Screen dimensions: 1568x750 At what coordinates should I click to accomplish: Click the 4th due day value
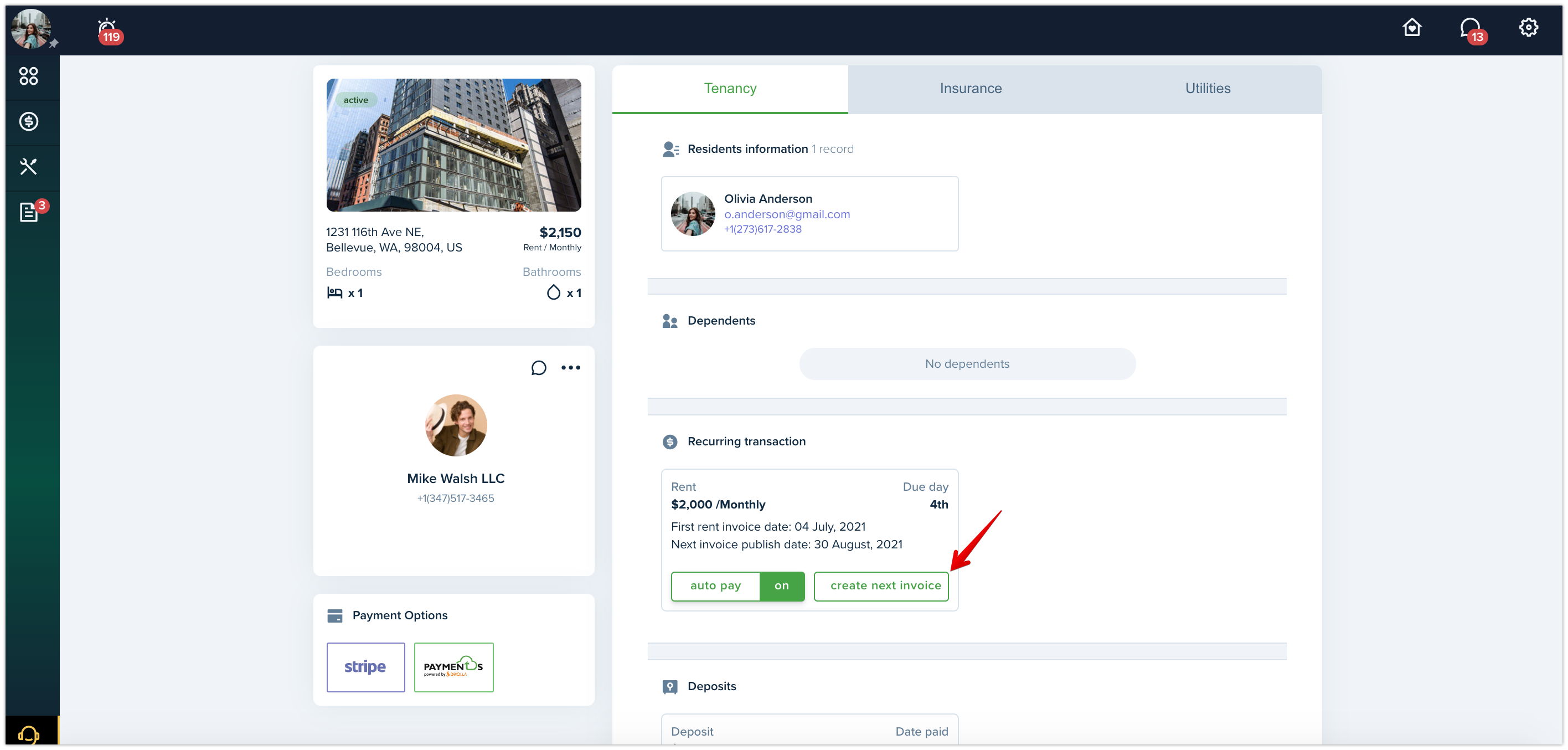938,505
